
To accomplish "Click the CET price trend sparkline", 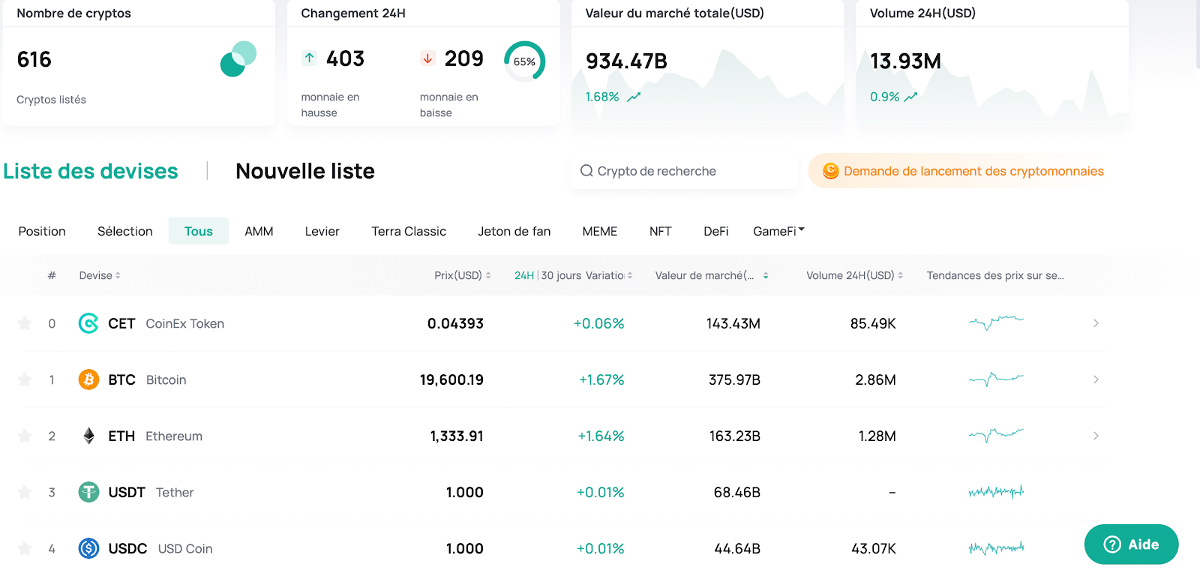I will point(996,322).
